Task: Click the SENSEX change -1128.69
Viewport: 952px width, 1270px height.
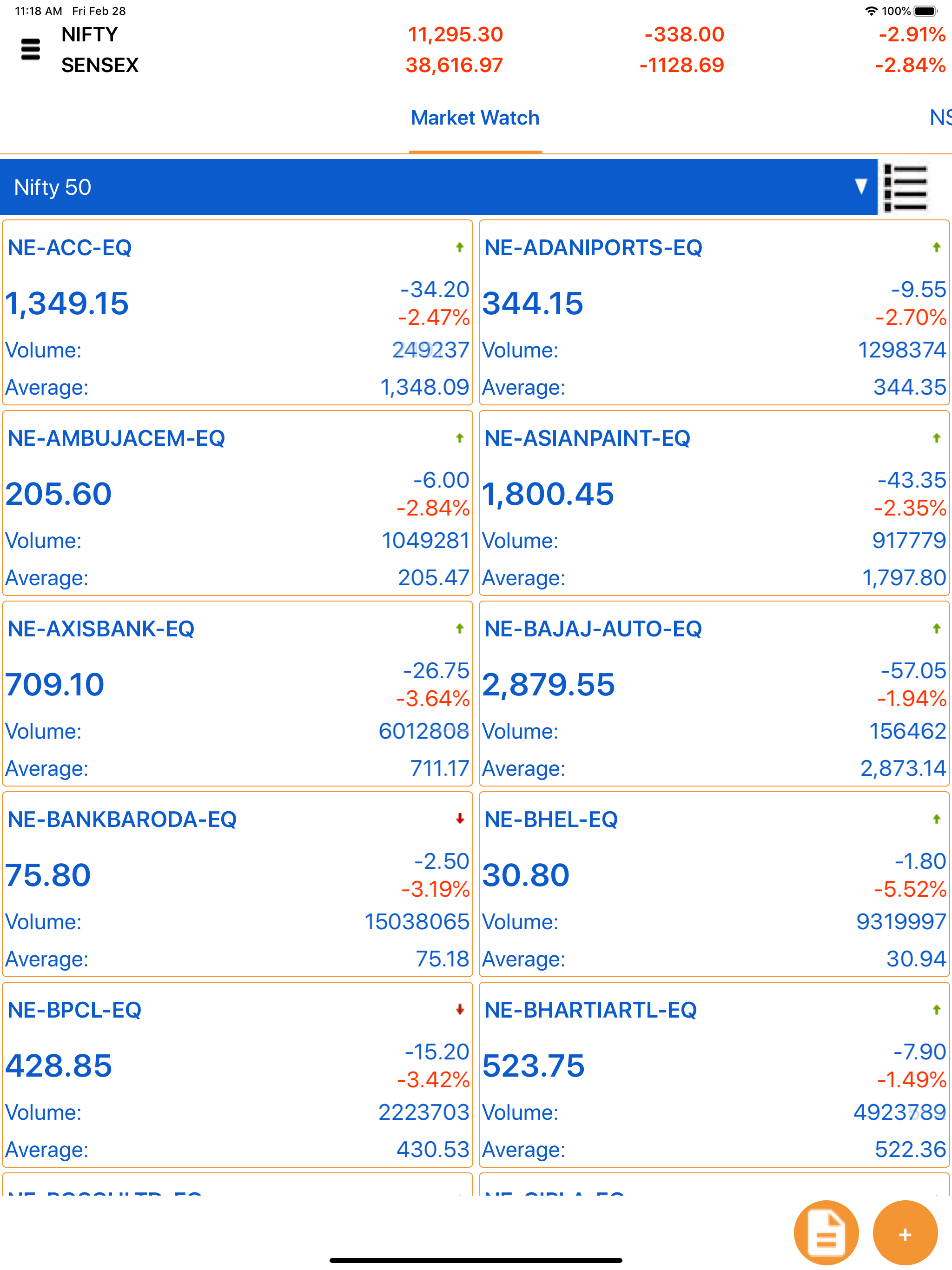Action: pos(681,65)
